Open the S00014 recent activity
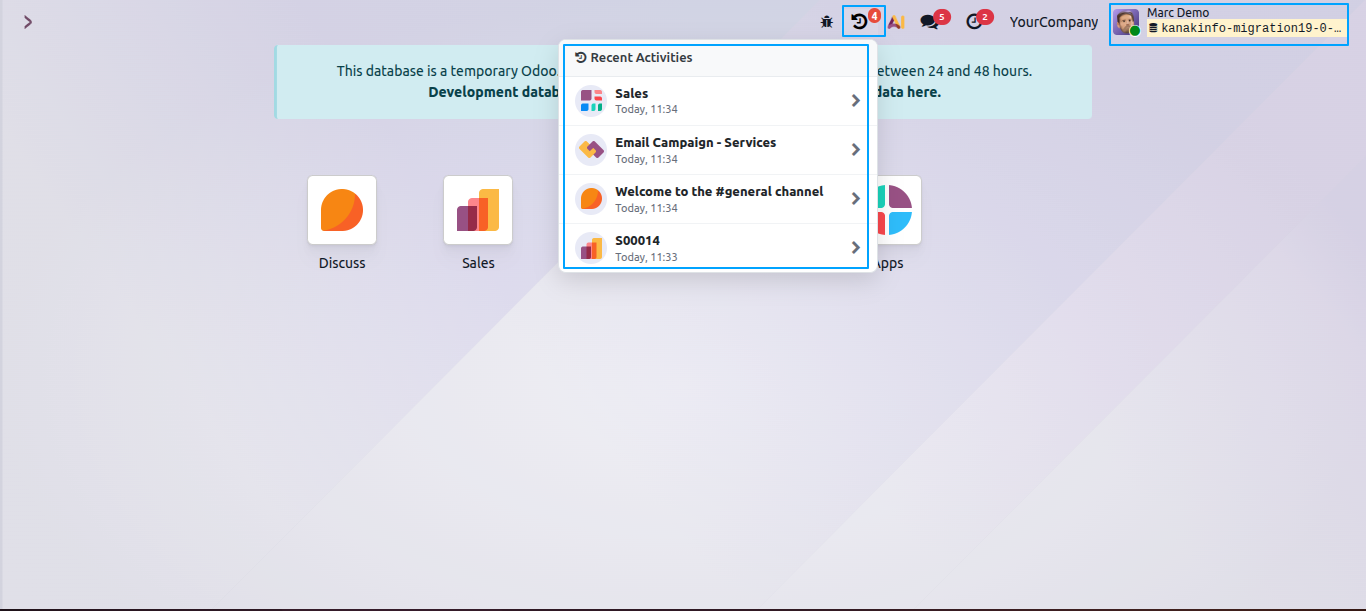The height and width of the screenshot is (611, 1366). [716, 247]
